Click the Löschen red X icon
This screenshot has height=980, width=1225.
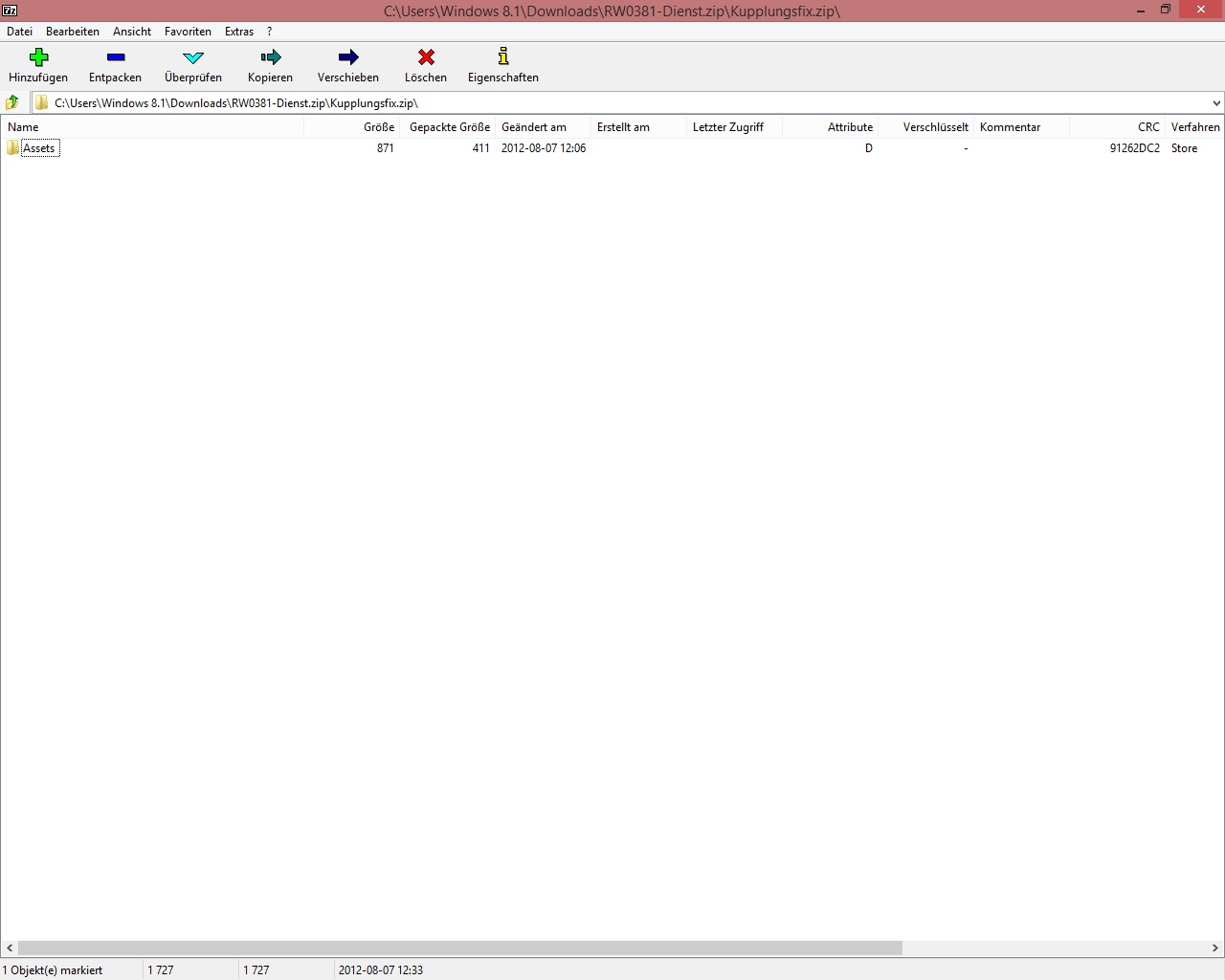point(426,57)
